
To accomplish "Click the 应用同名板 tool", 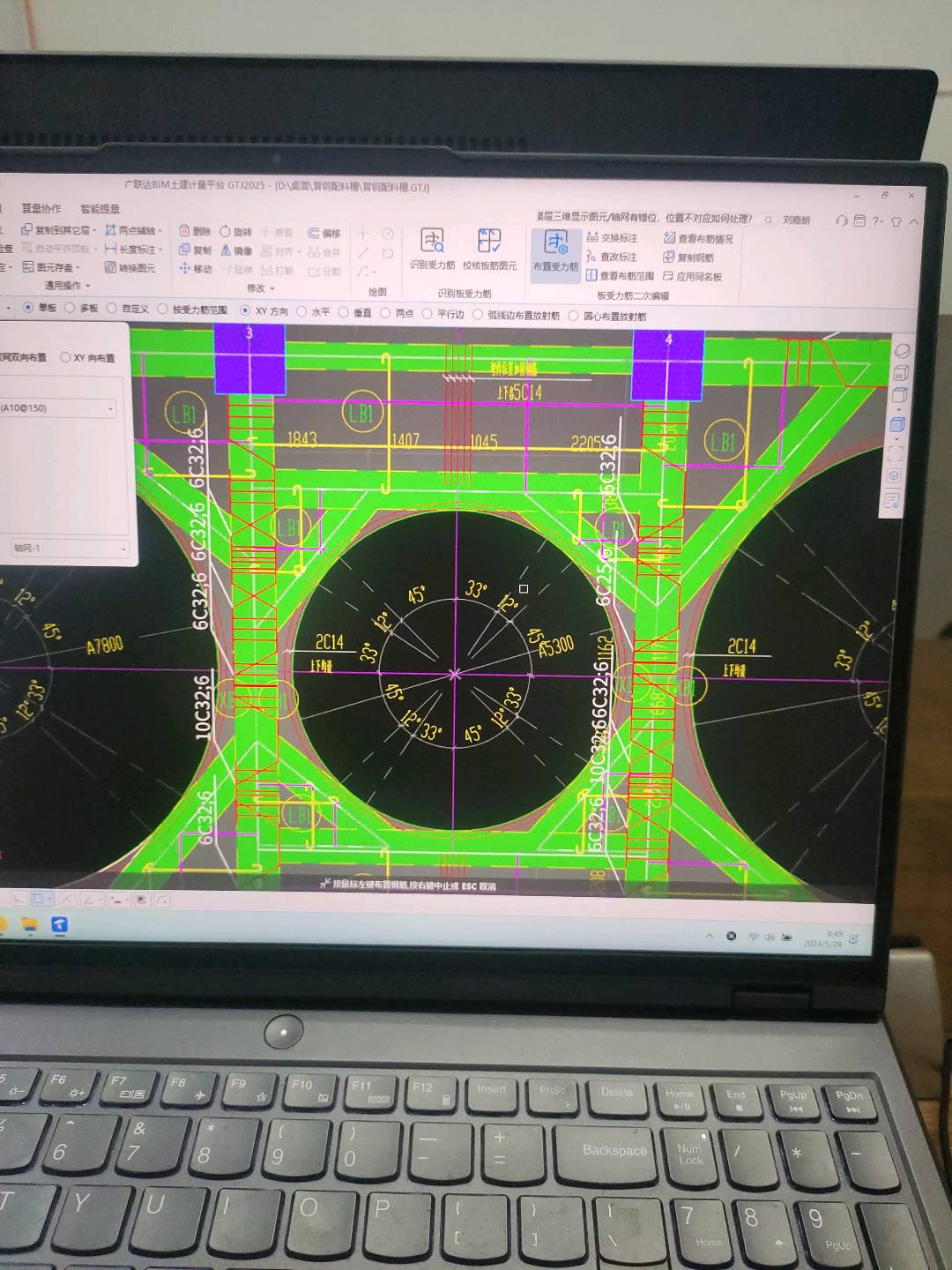I will click(693, 277).
